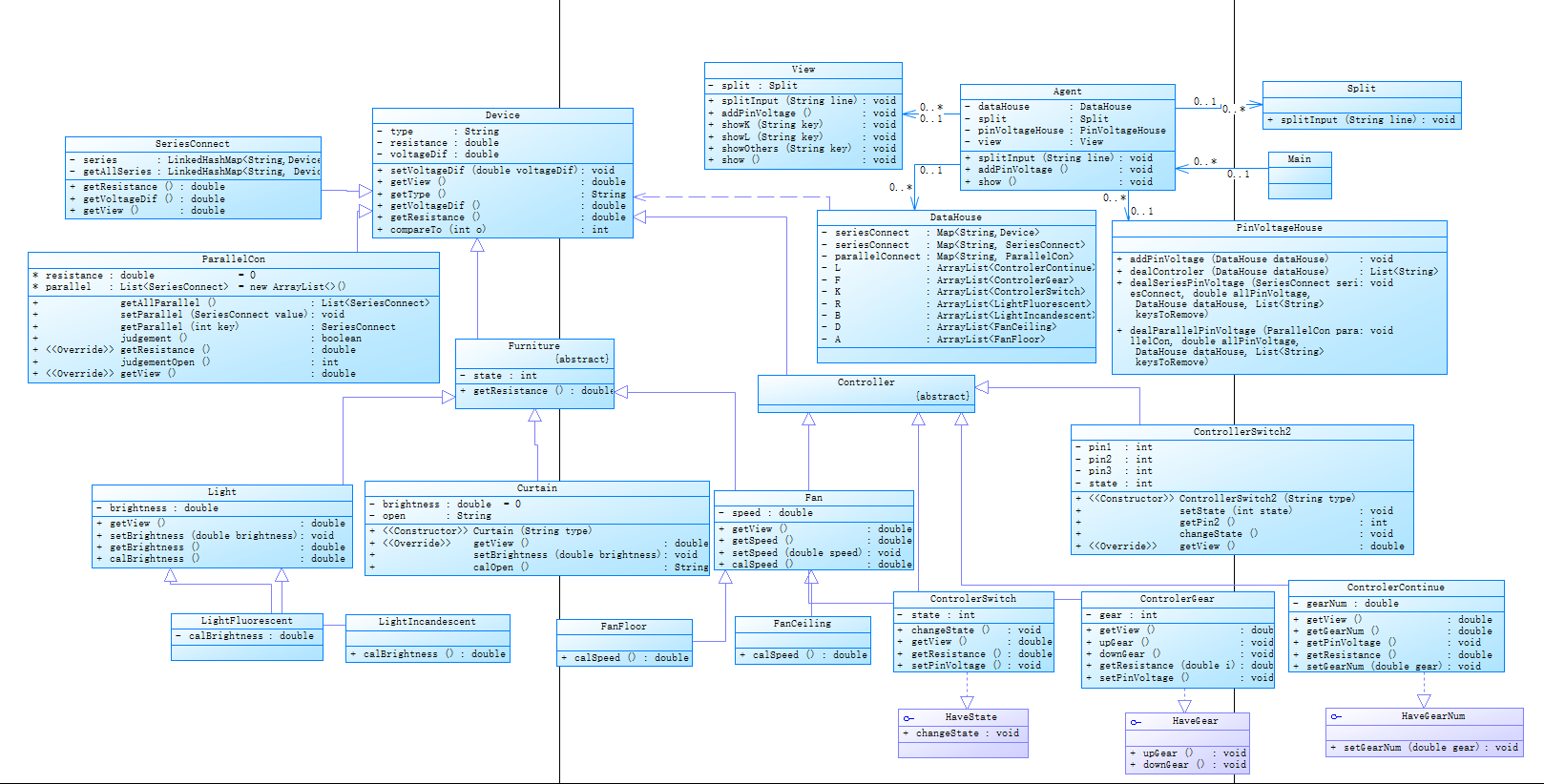
Task: Select the Fan class title
Action: click(814, 498)
